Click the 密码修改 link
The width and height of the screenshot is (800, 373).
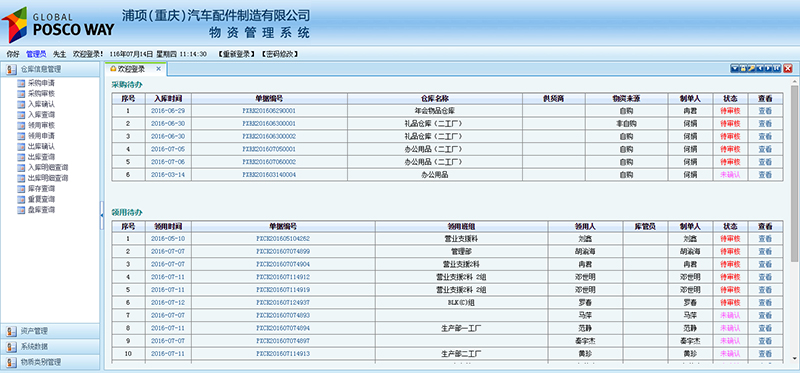coord(279,54)
